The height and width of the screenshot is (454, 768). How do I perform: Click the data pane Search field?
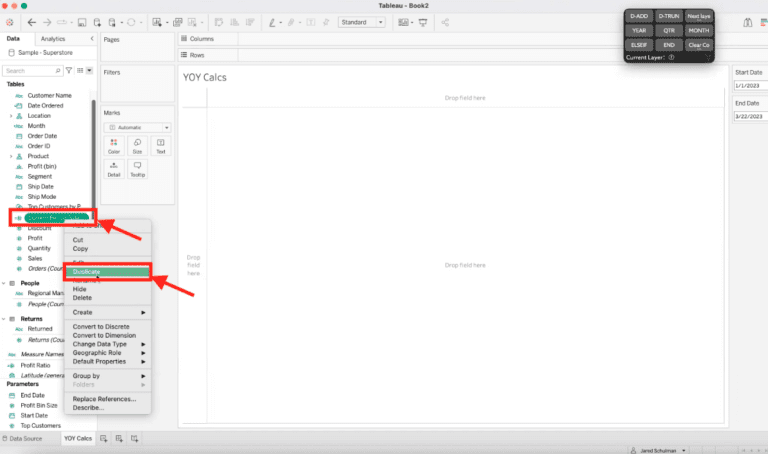tap(32, 71)
